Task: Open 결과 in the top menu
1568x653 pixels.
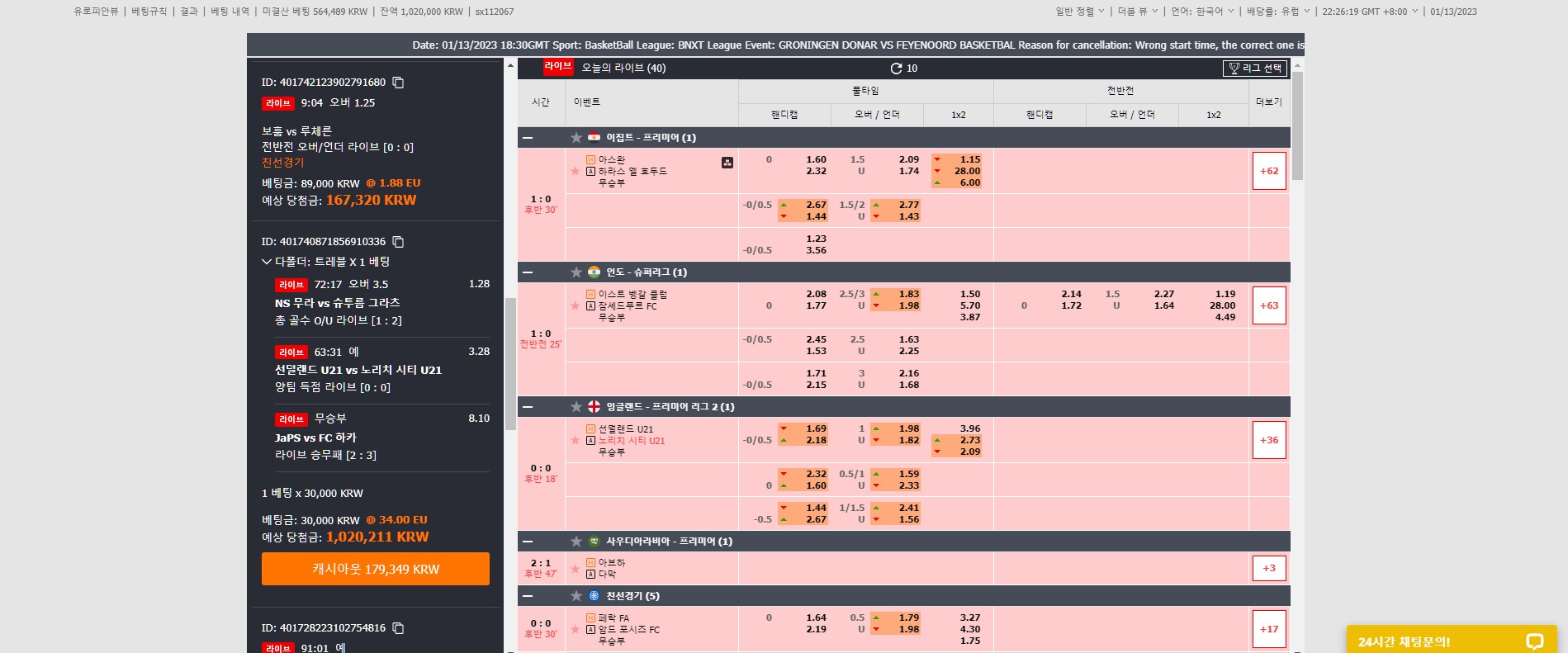Action: point(189,12)
